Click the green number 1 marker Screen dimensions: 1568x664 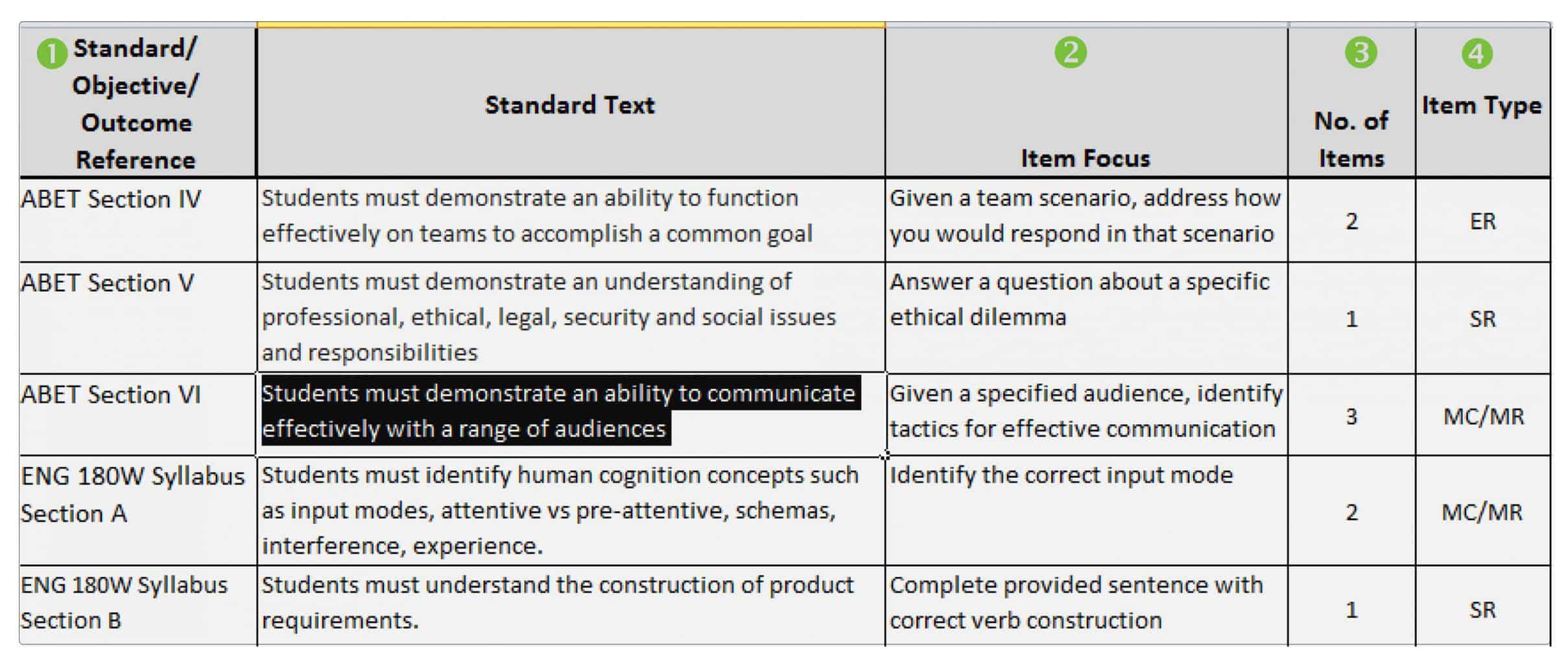coord(53,54)
